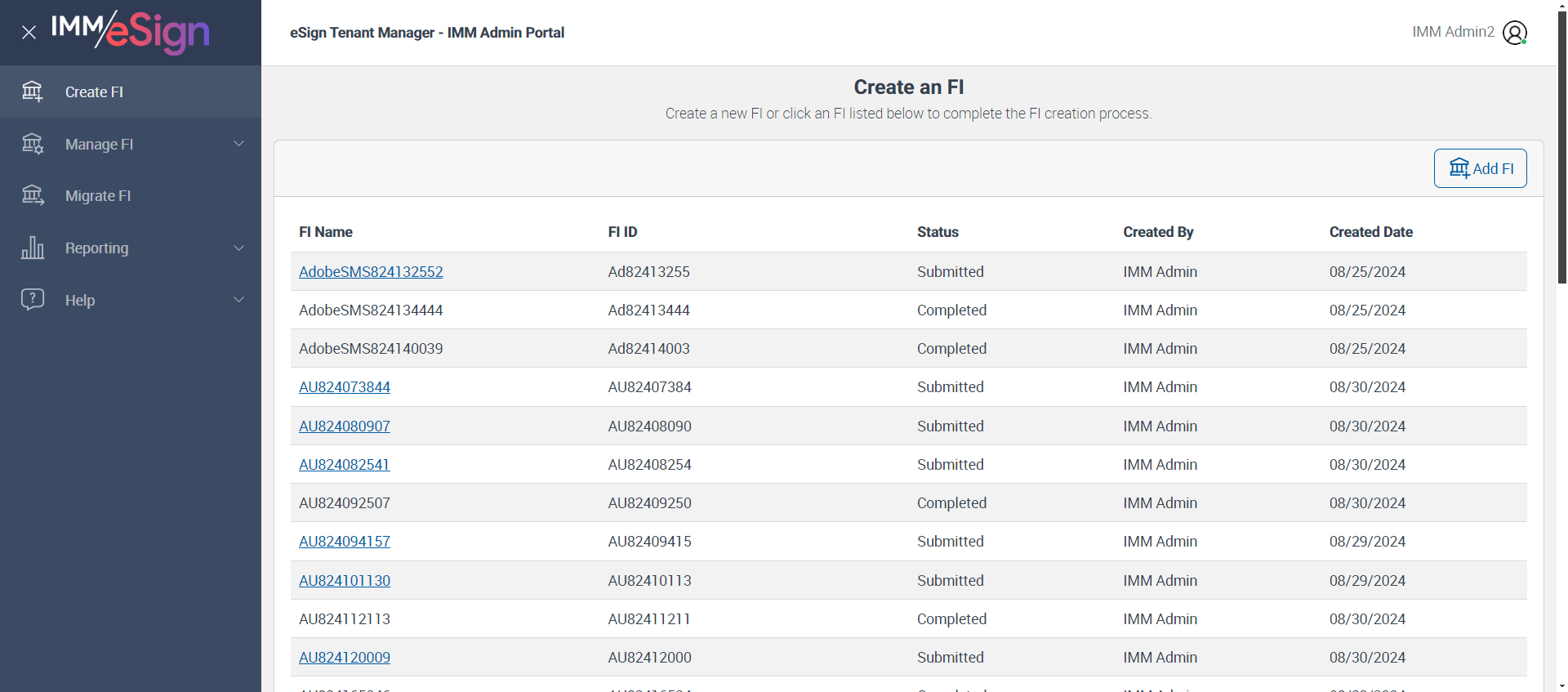The height and width of the screenshot is (692, 1568).
Task: Open the AdobeSMS824132552 link
Action: 371,271
